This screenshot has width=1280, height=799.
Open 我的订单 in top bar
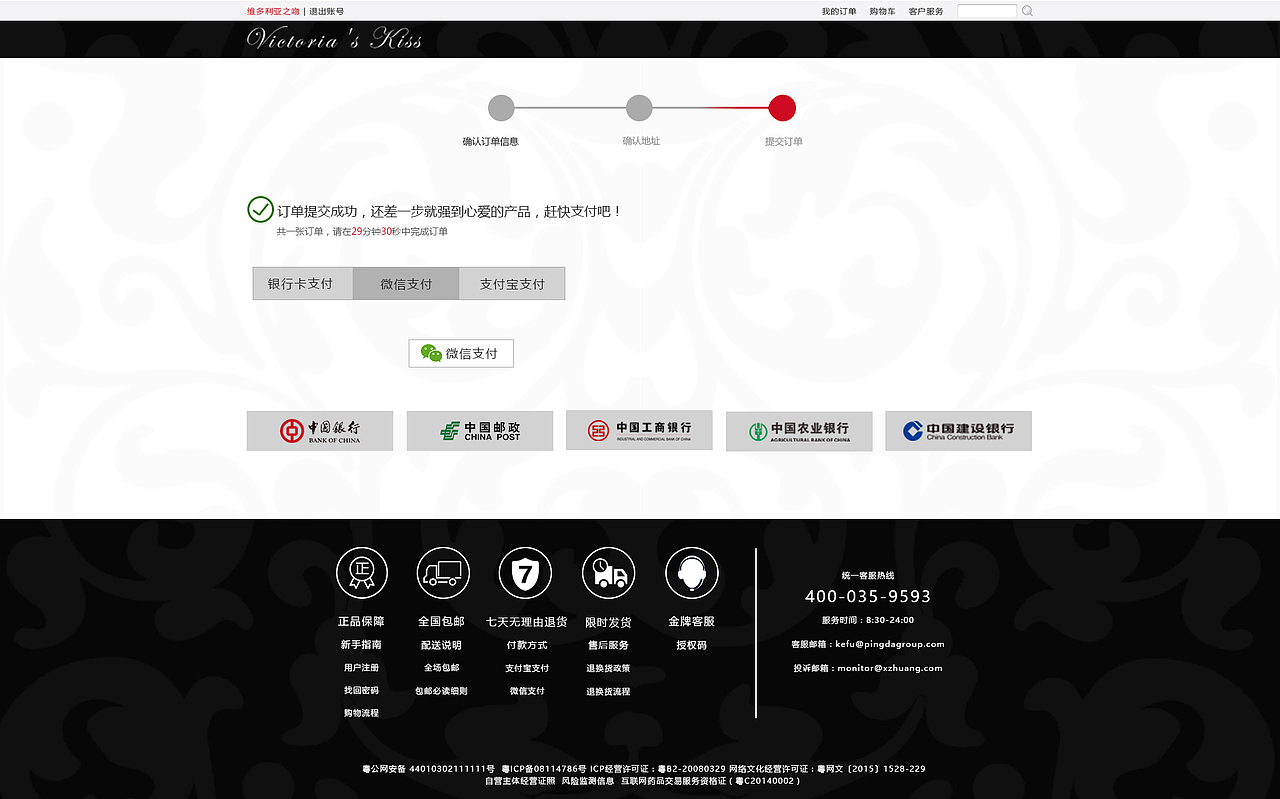pos(839,11)
